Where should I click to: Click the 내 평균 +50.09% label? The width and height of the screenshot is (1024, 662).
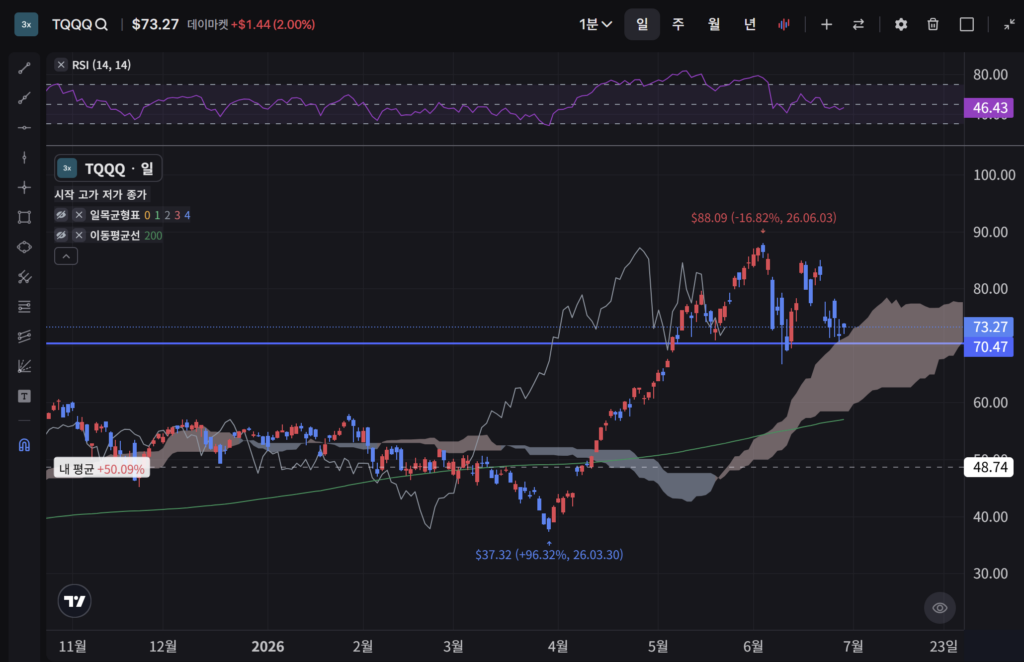102,469
